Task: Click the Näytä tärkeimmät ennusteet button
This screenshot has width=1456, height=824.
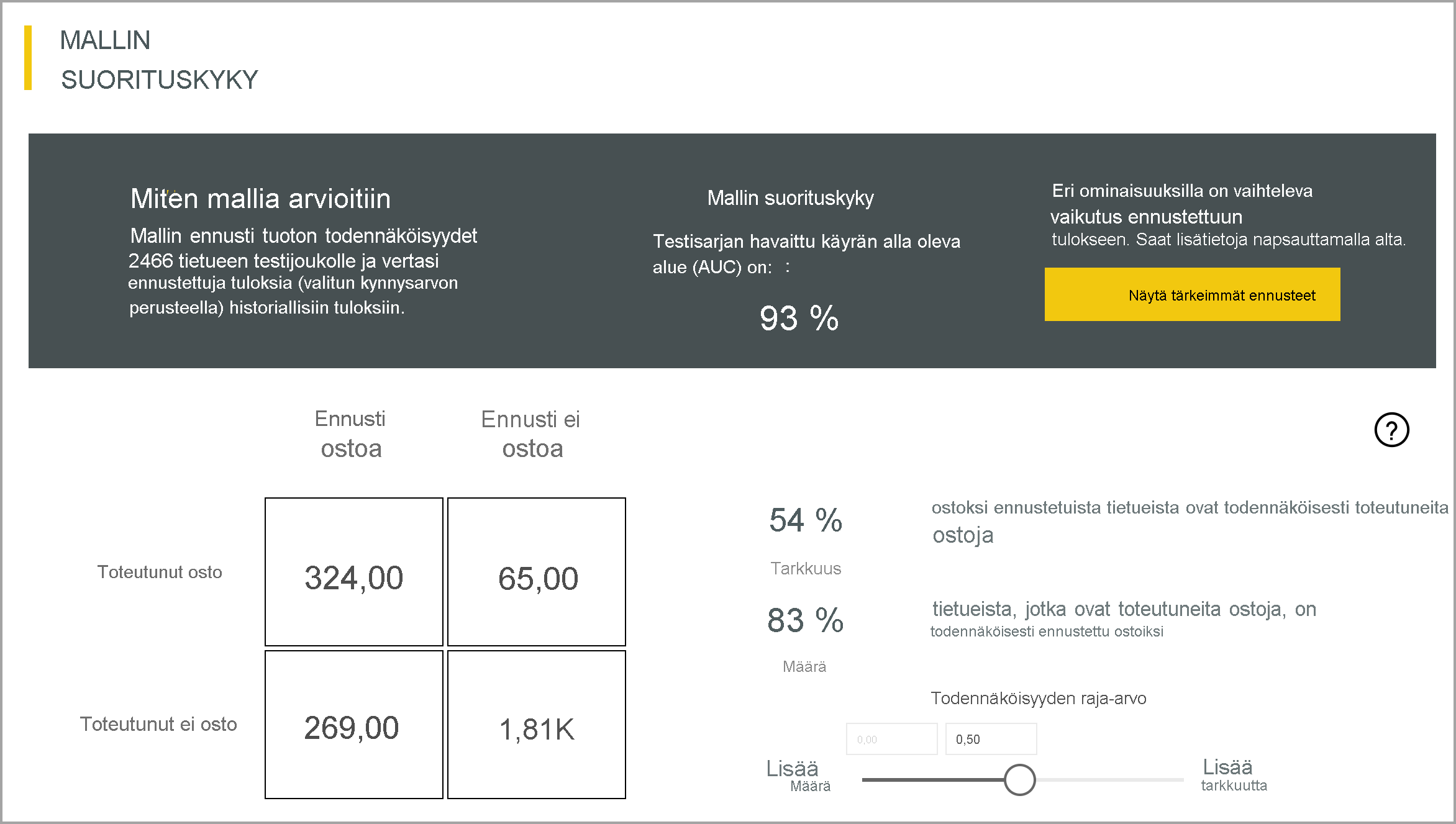Action: coord(1192,294)
